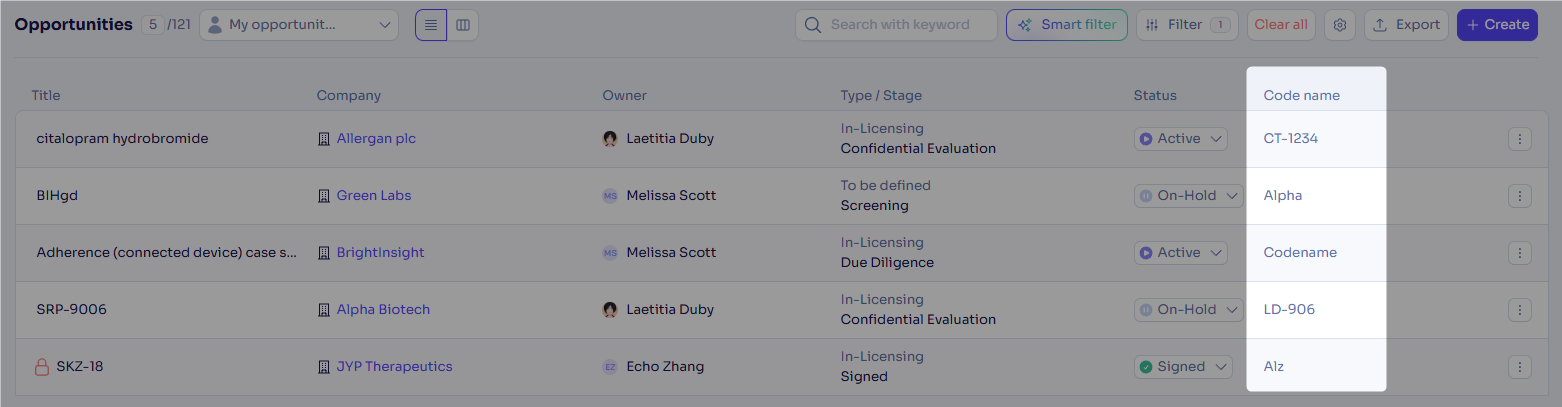
Task: Clear all applied filters
Action: tap(1280, 25)
